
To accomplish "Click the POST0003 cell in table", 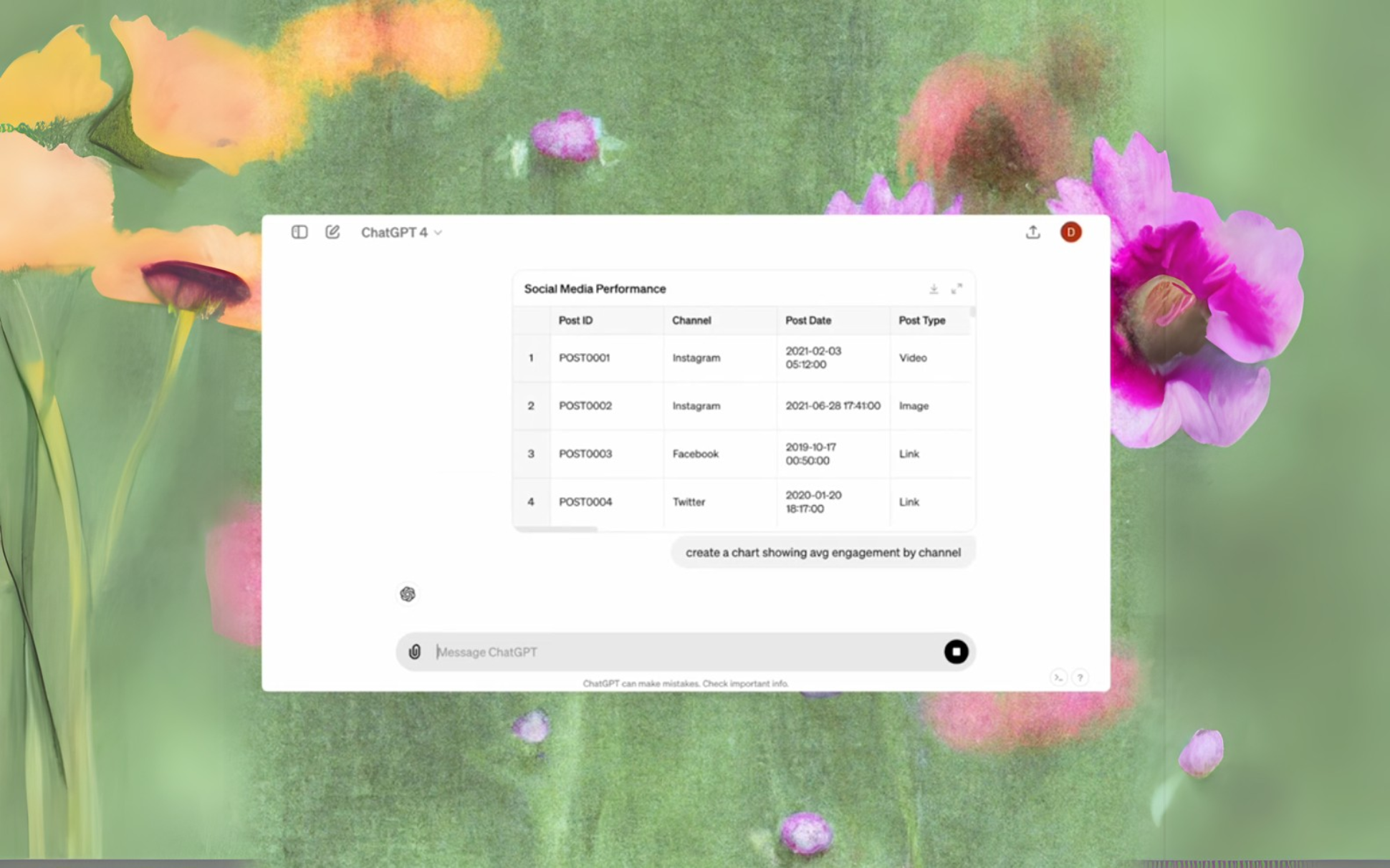I will tap(585, 454).
